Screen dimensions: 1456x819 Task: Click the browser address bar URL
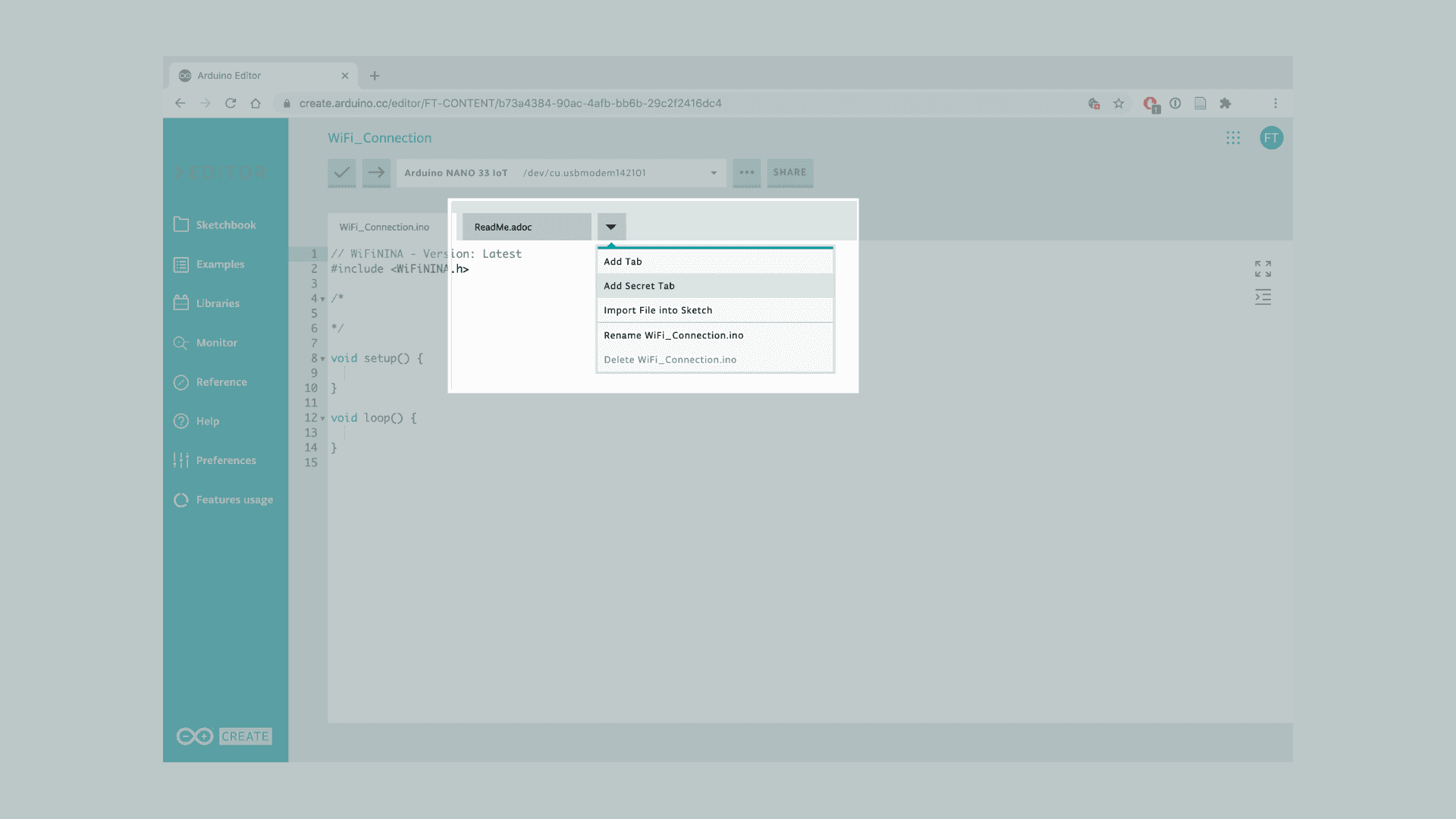pos(510,103)
